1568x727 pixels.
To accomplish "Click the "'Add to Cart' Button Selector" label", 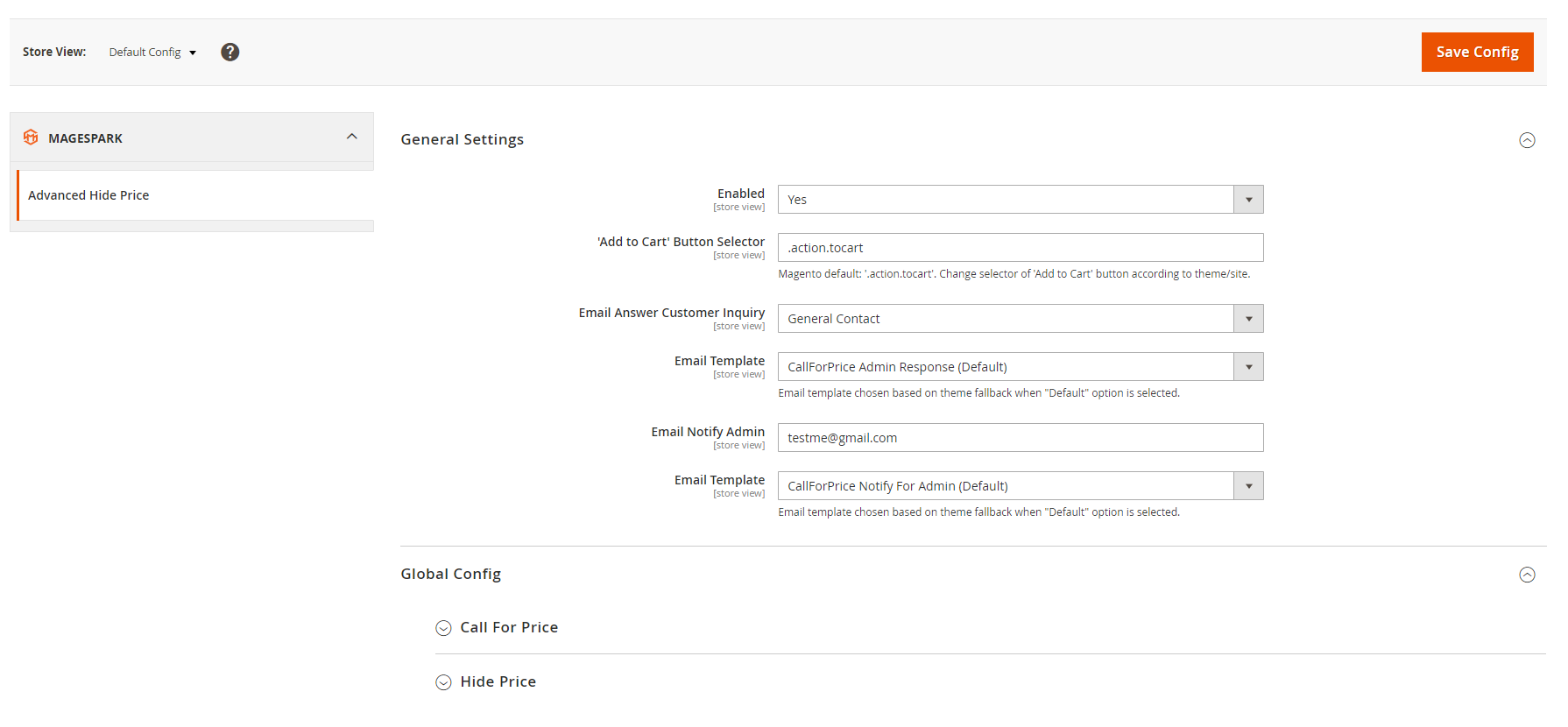I will point(681,242).
